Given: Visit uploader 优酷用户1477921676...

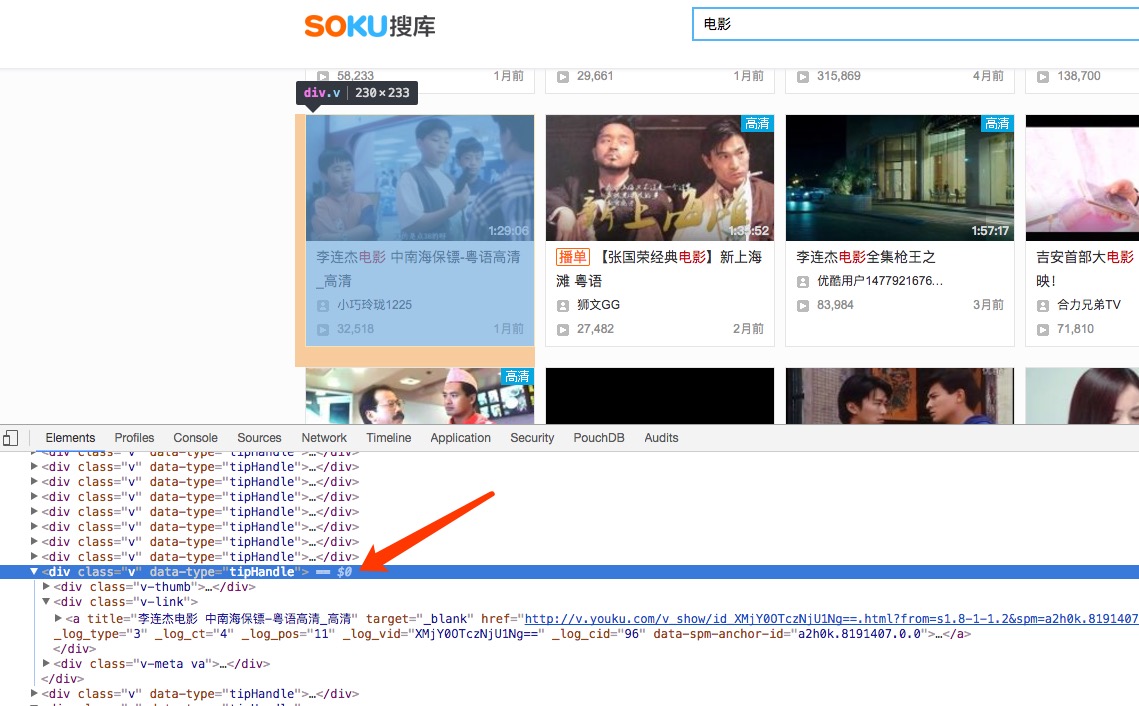Looking at the screenshot, I should click(x=880, y=281).
